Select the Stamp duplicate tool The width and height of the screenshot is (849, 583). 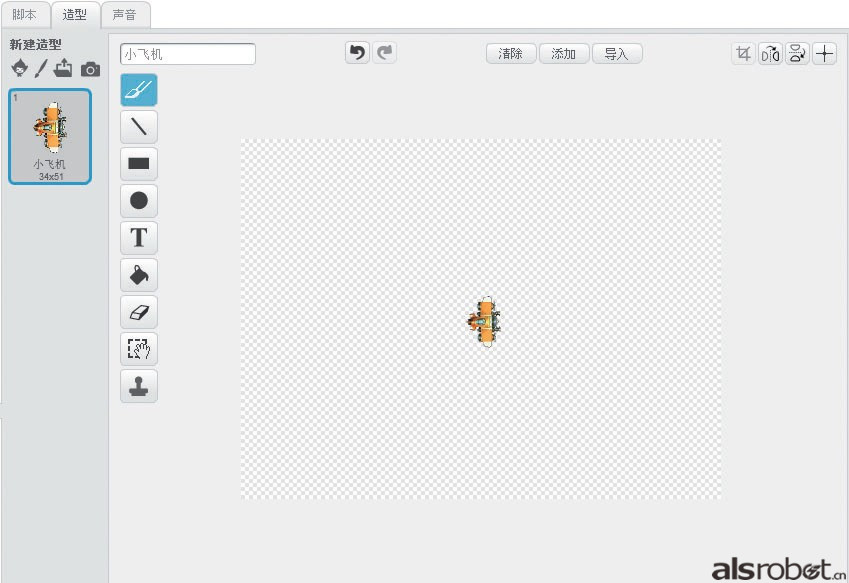139,386
